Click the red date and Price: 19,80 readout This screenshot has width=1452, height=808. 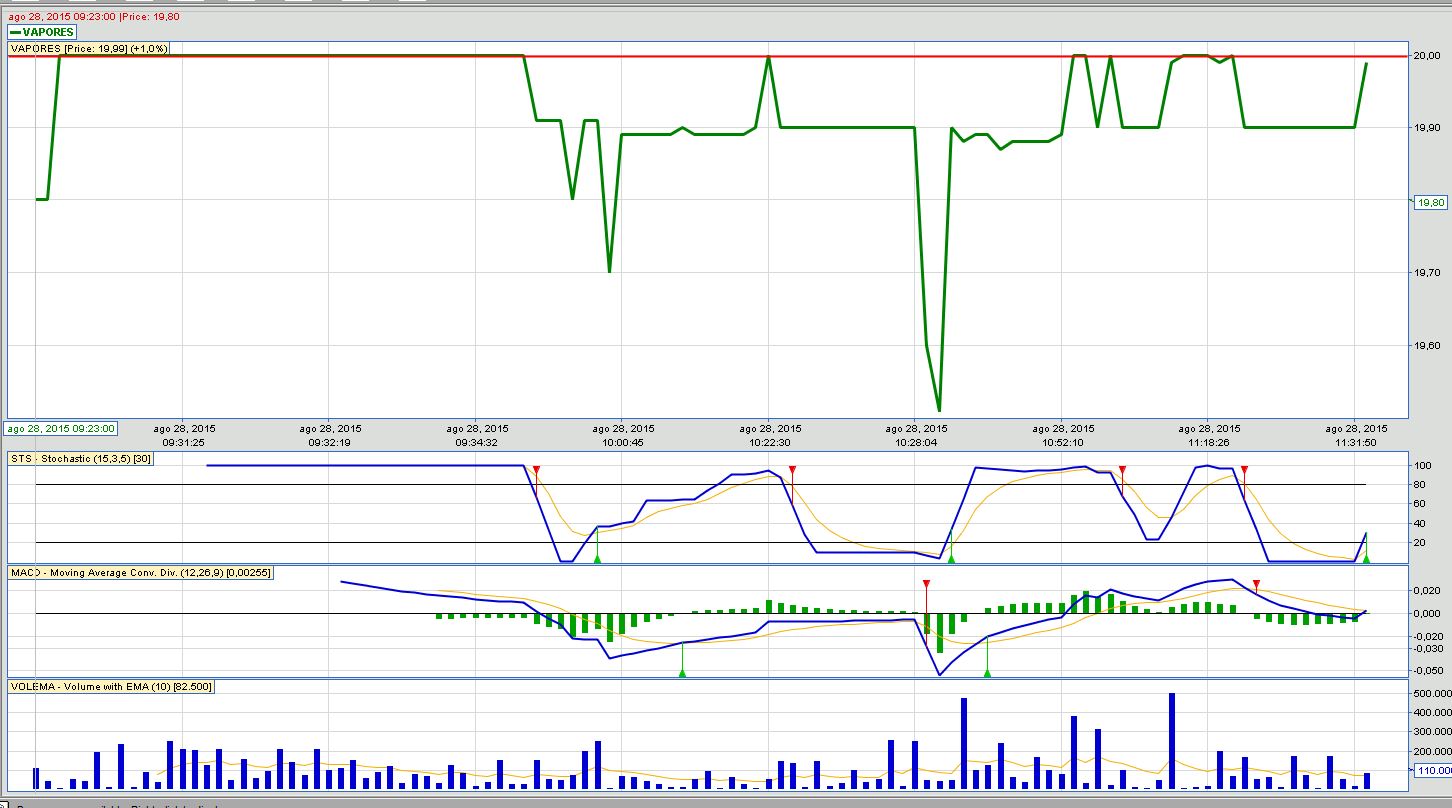(x=96, y=17)
